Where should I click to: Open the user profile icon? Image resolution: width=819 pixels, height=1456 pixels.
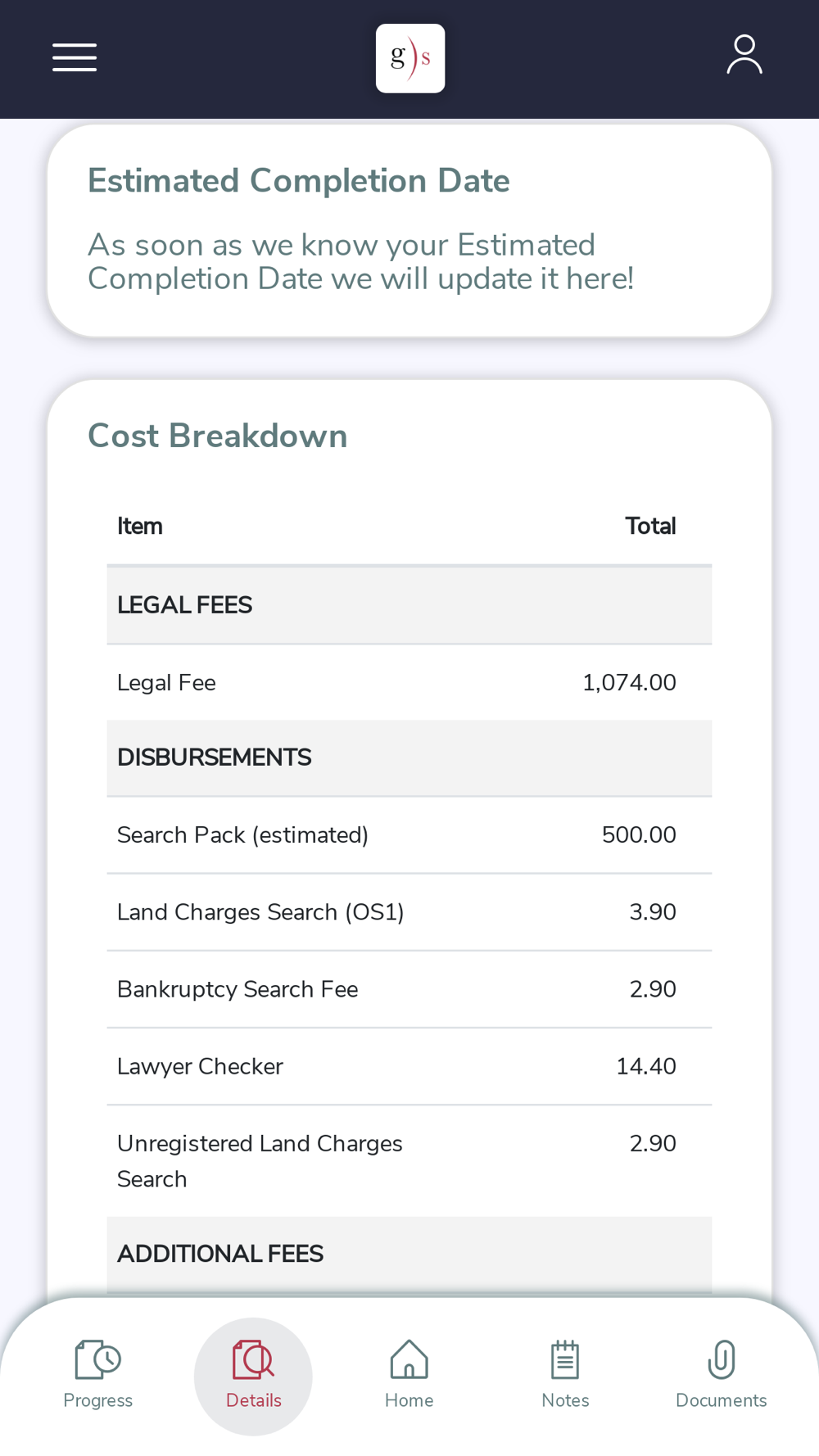pyautogui.click(x=744, y=55)
